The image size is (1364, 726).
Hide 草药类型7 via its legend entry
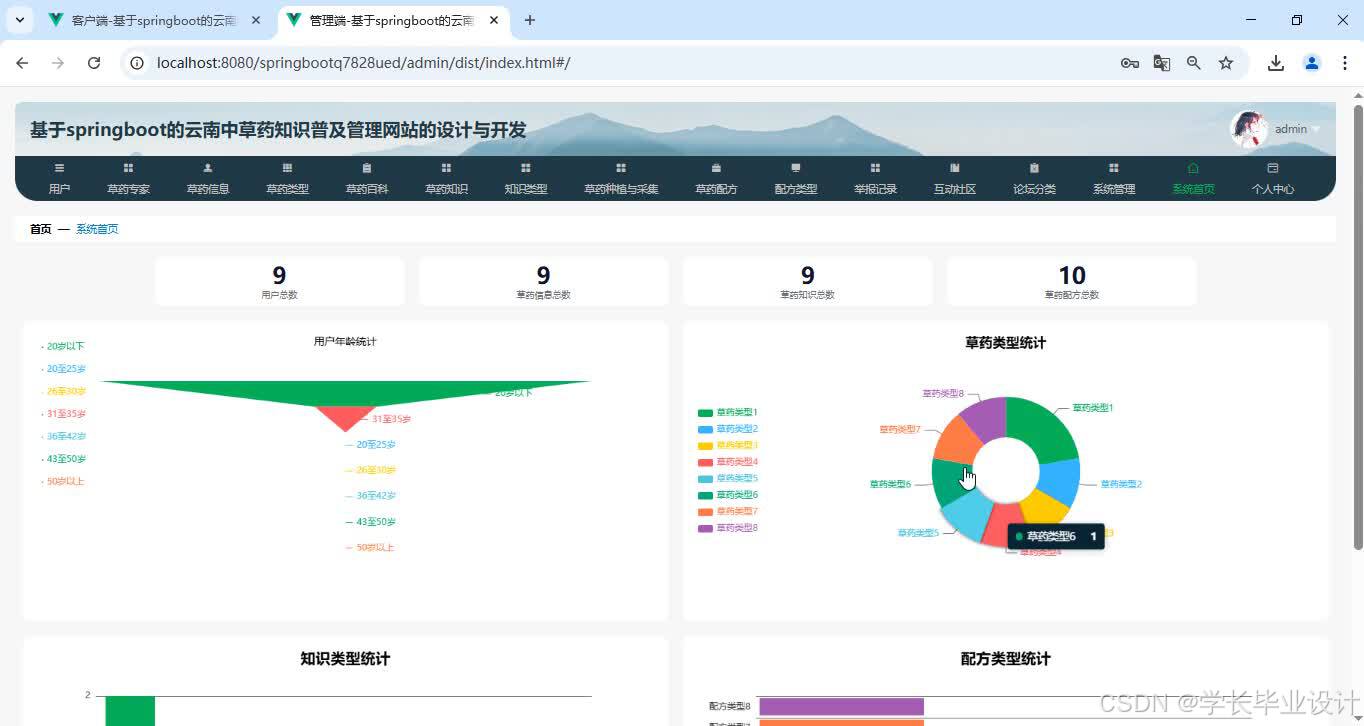tap(728, 511)
